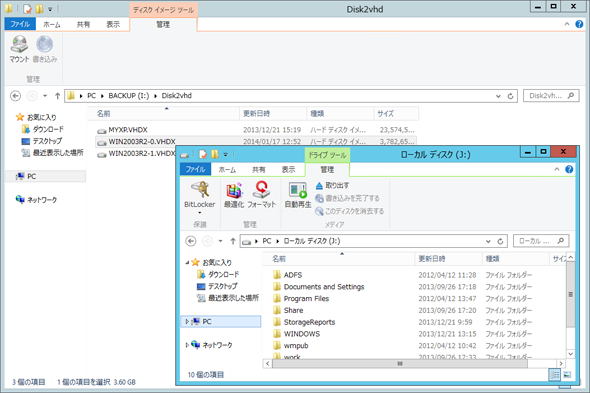Switch to details view in Local Disk (J:) status bar
The image size is (590, 393).
554,375
